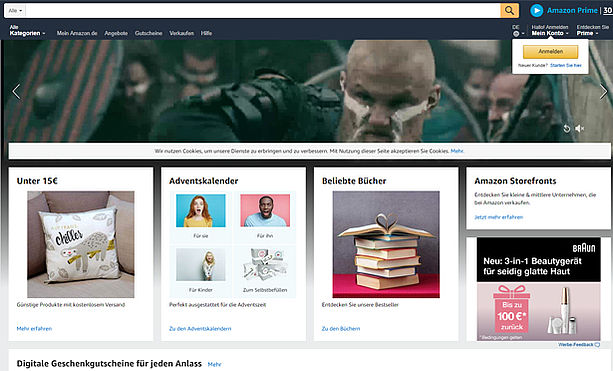The height and width of the screenshot is (371, 613).
Task: Toggle mute on the banner video
Action: (x=580, y=128)
